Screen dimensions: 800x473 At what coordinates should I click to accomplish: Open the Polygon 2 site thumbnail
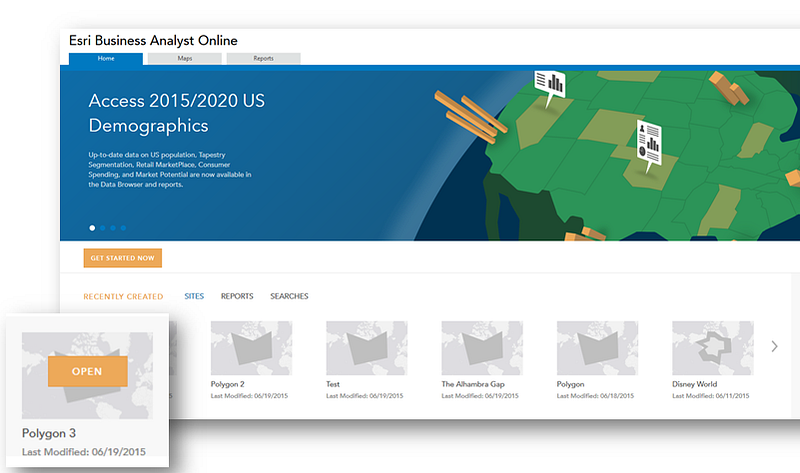pyautogui.click(x=252, y=348)
